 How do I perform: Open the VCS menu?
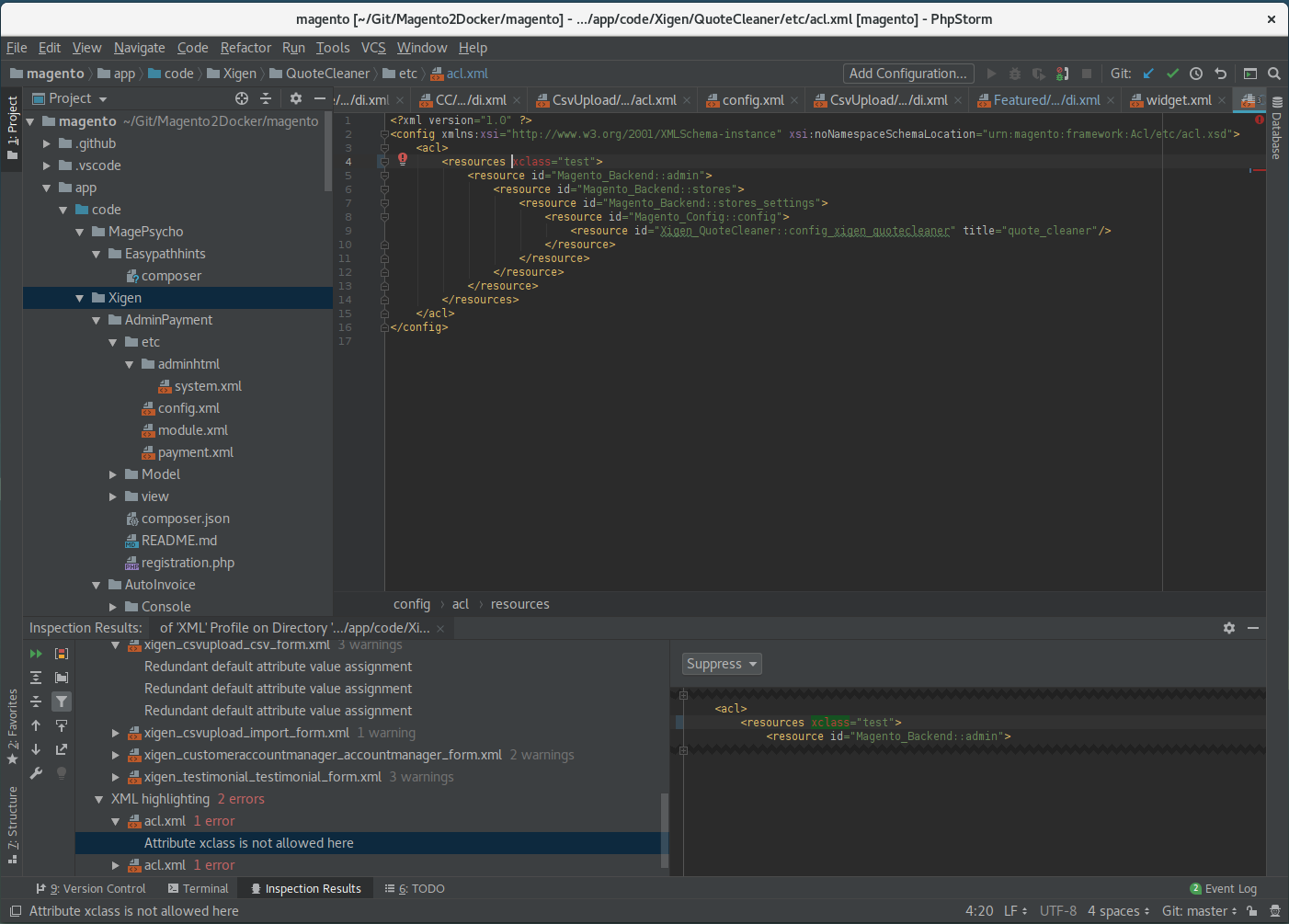373,48
